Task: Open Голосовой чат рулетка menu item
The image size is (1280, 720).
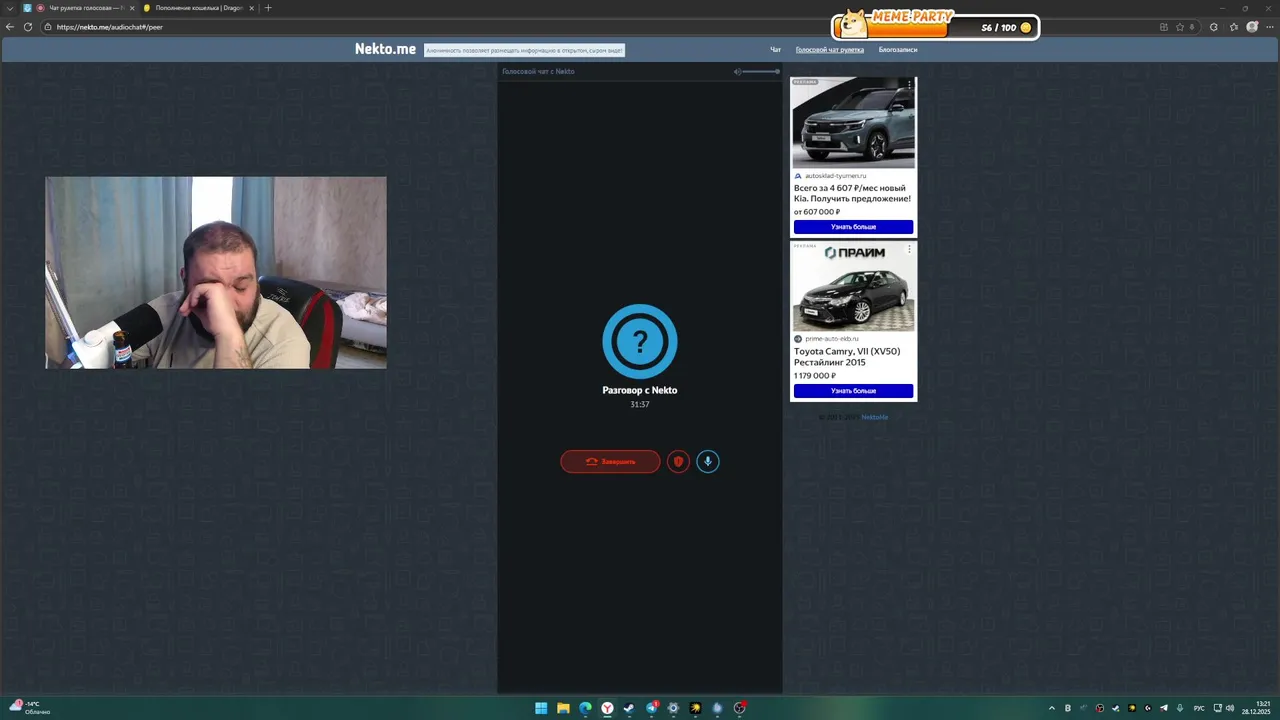Action: pos(830,49)
